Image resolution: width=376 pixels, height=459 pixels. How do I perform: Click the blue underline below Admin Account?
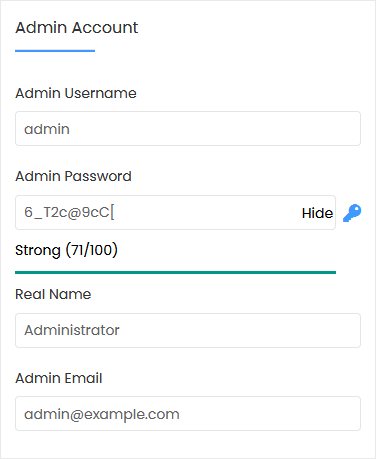[x=55, y=51]
